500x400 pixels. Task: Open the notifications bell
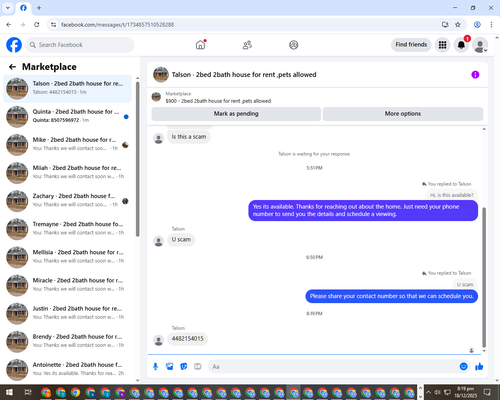[x=461, y=45]
